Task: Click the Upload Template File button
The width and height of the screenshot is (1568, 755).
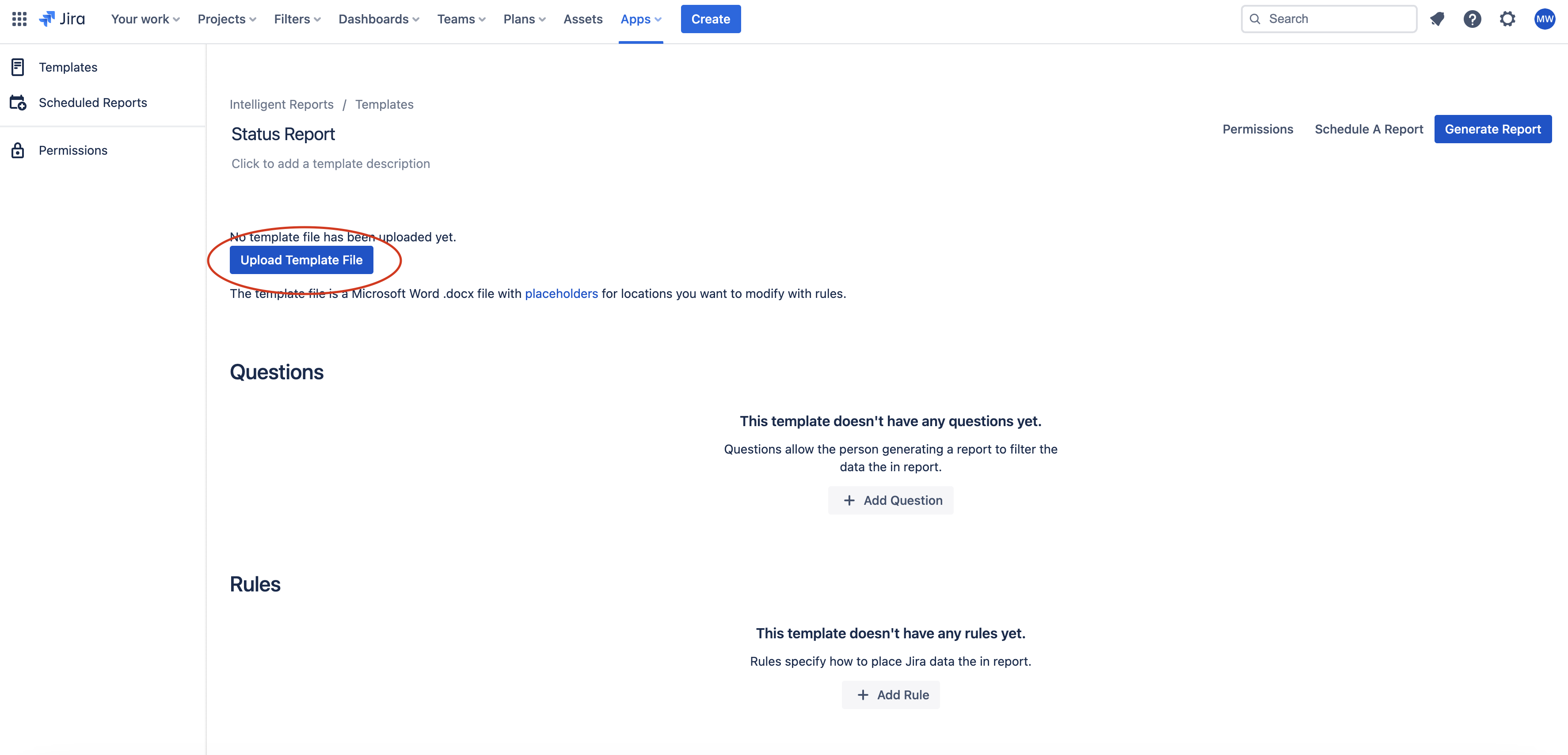Action: (301, 259)
